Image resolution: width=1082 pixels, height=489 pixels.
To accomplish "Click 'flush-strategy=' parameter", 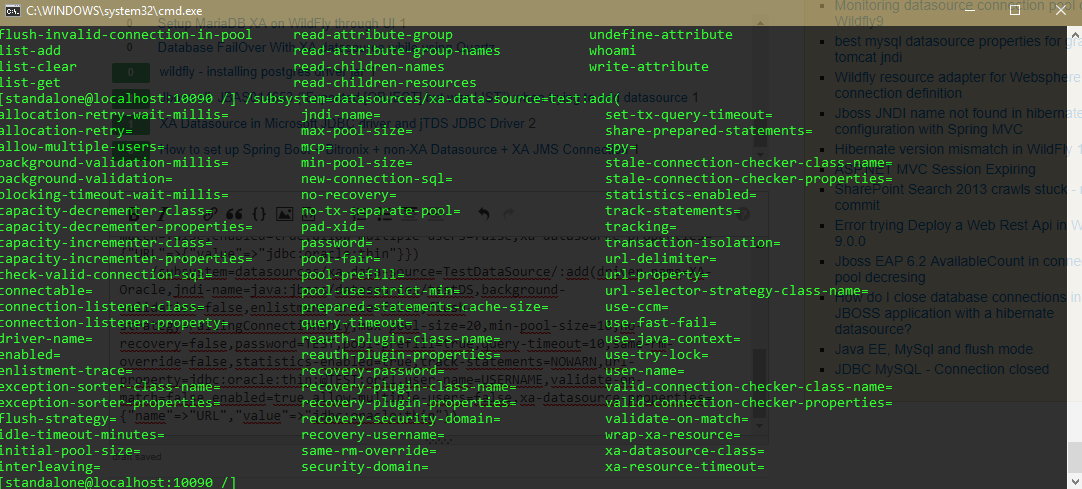I will pos(58,419).
